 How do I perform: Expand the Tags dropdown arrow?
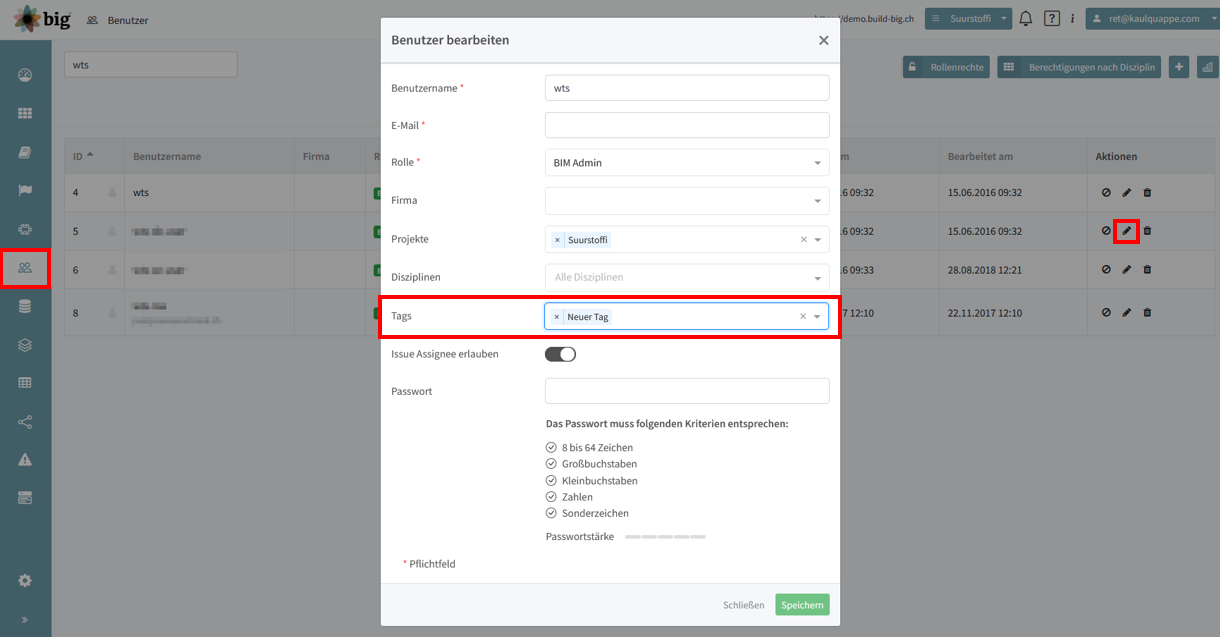pos(818,317)
